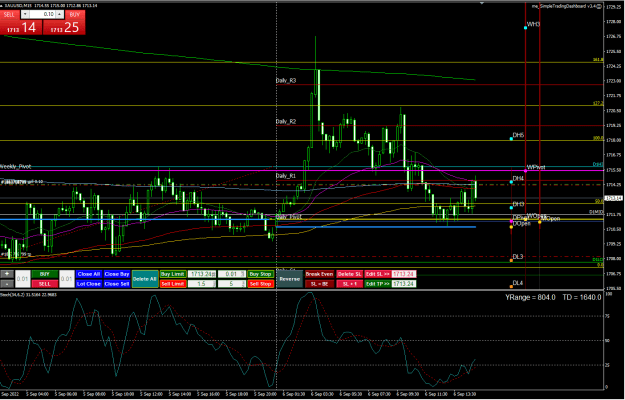Click the Lot Close button
625x400 pixels.
(x=89, y=284)
